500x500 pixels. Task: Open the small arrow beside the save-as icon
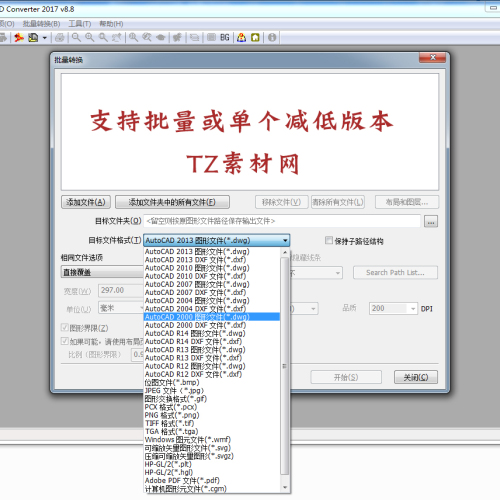(44, 38)
